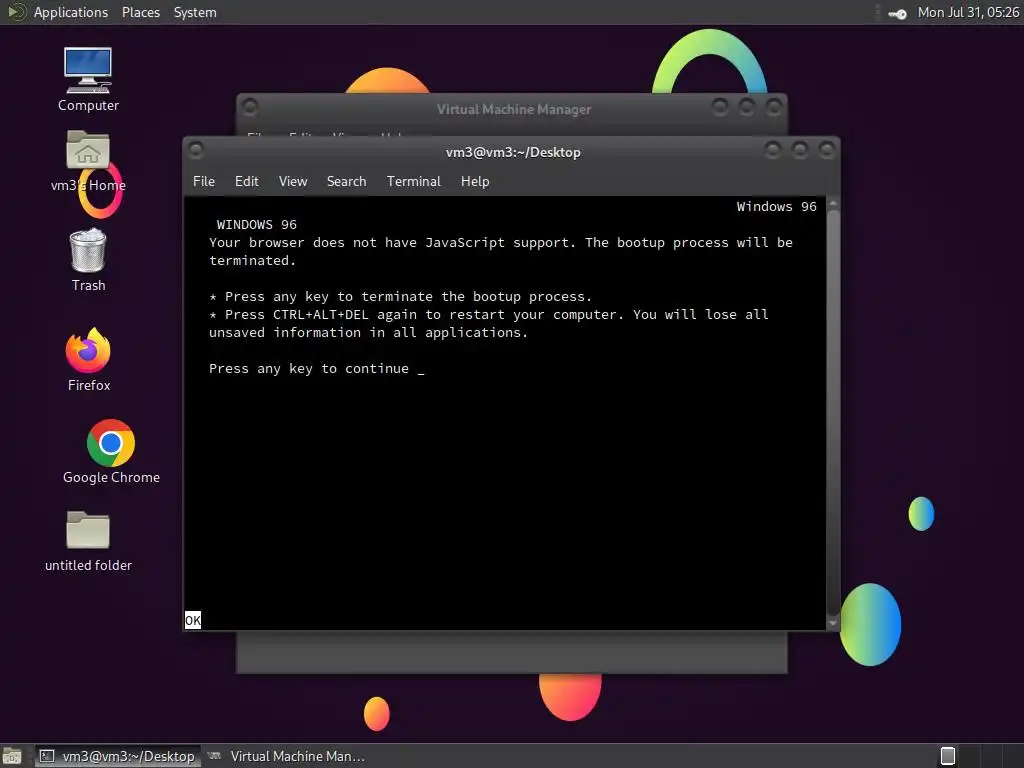Click the Virtual Machine Manager title bar
The width and height of the screenshot is (1024, 768).
(x=513, y=109)
